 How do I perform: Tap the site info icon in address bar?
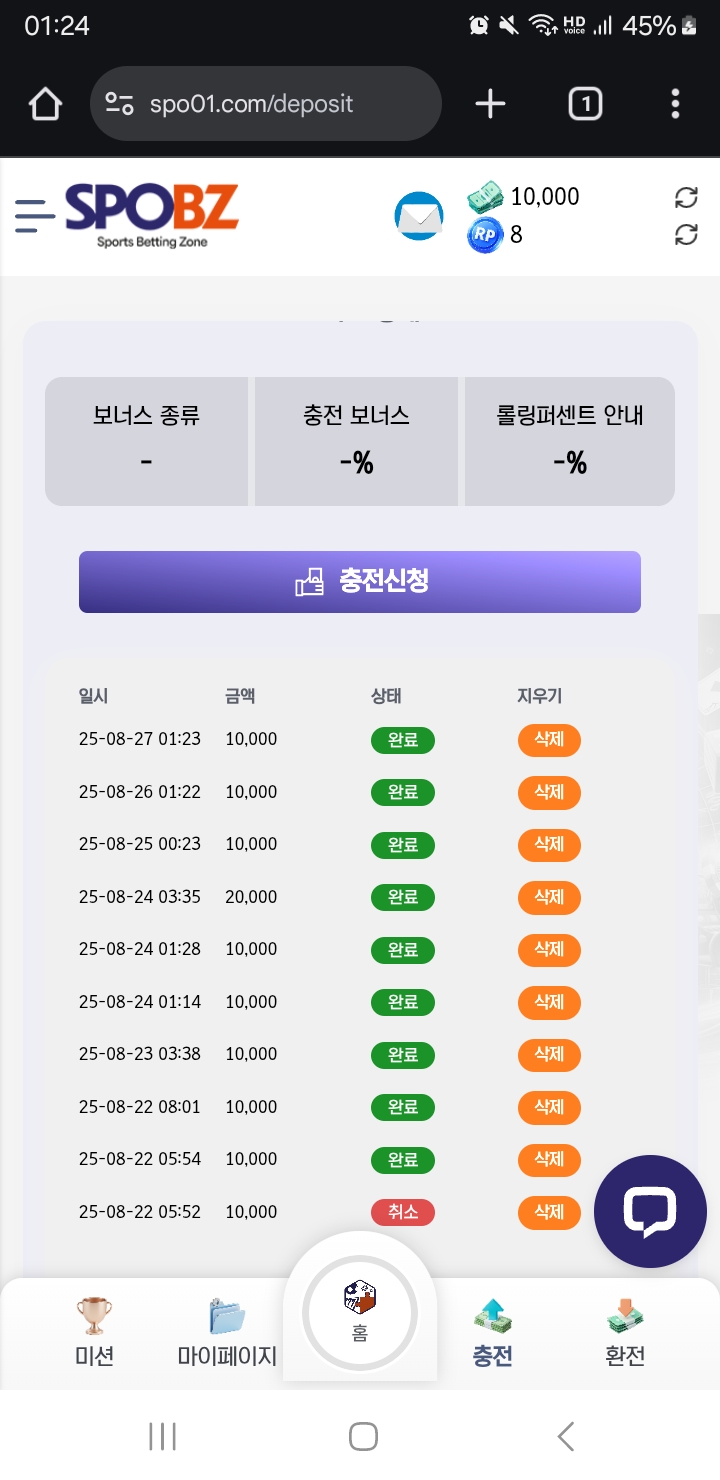119,104
